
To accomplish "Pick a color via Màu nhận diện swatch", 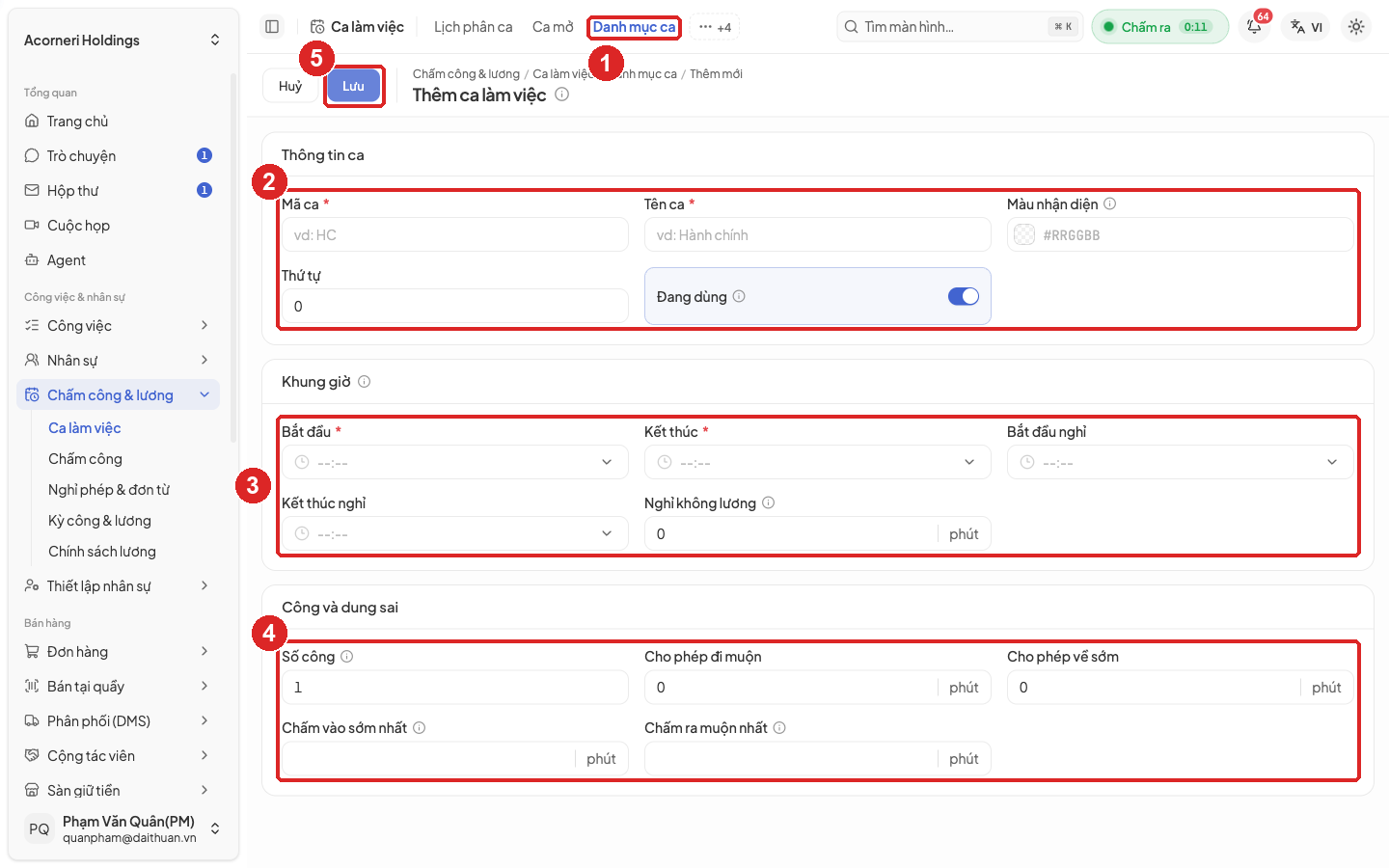I will (1024, 234).
